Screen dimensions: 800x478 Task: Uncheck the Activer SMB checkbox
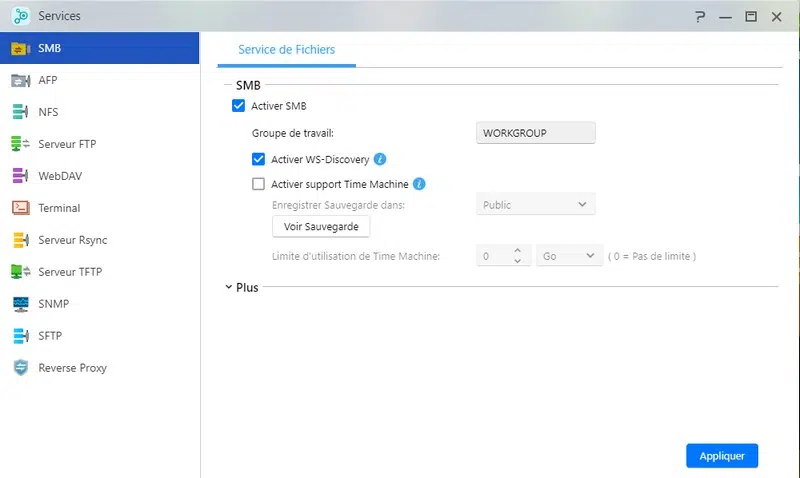[238, 106]
